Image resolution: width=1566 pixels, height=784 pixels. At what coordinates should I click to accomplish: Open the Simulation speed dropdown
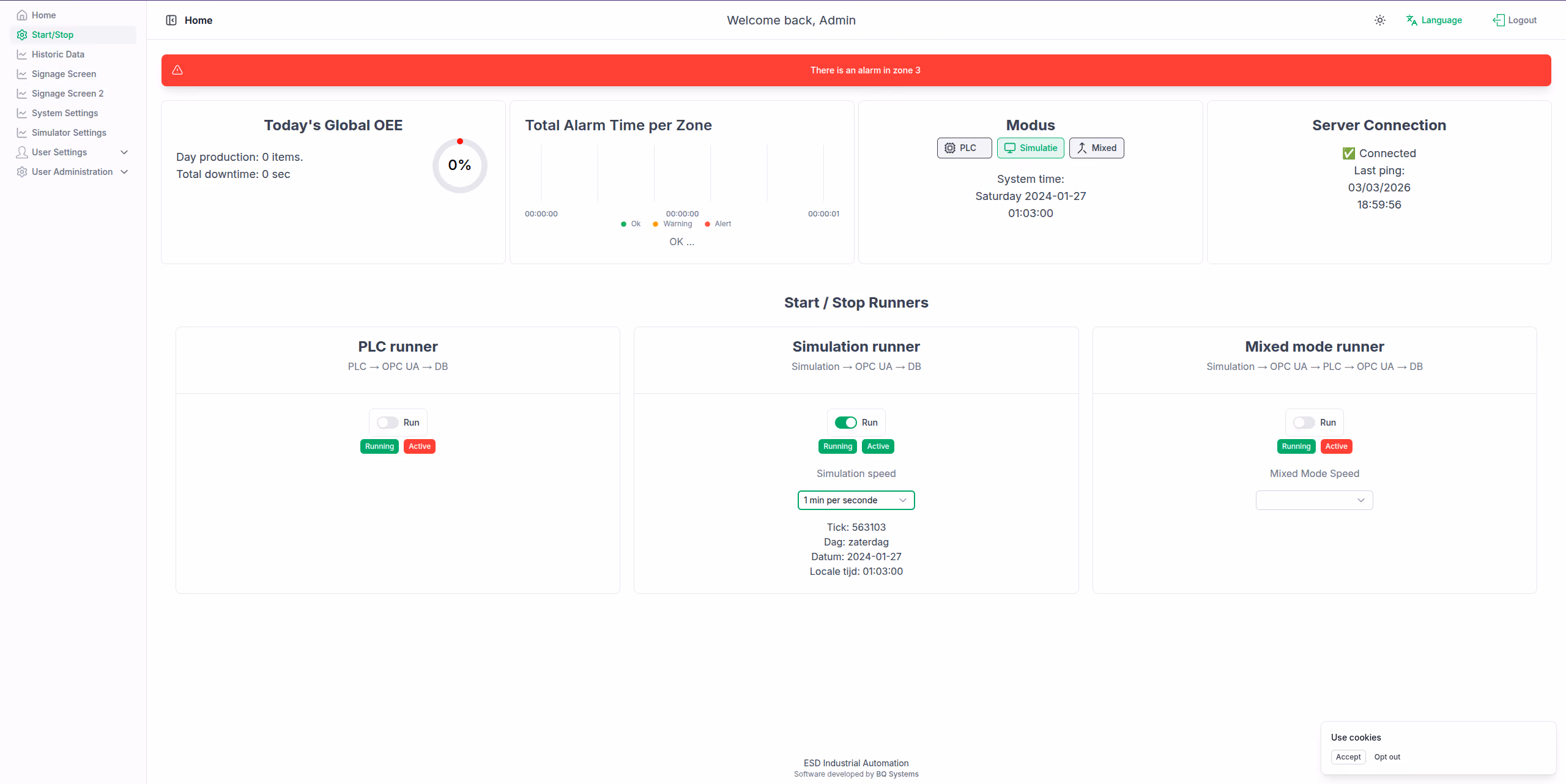pyautogui.click(x=856, y=500)
